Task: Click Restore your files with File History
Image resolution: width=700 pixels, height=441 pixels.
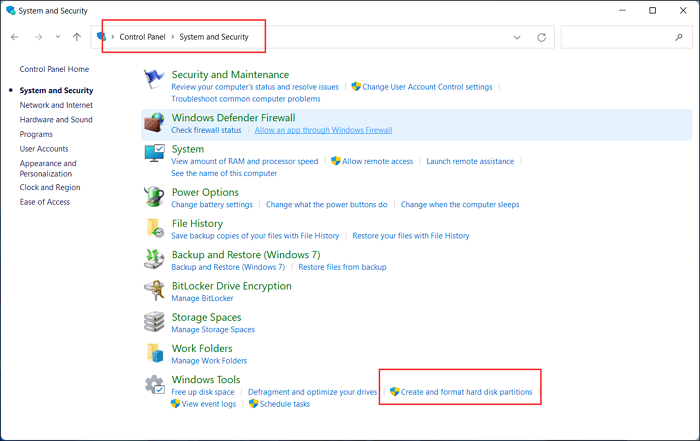Action: [411, 236]
